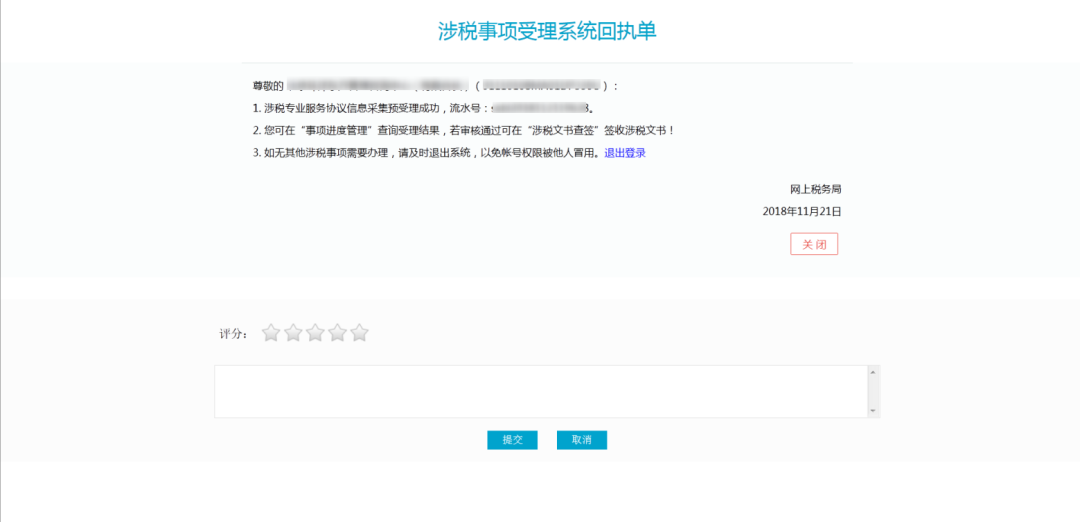The image size is (1080, 522).
Task: Submit the rating with 提交
Action: tap(512, 440)
